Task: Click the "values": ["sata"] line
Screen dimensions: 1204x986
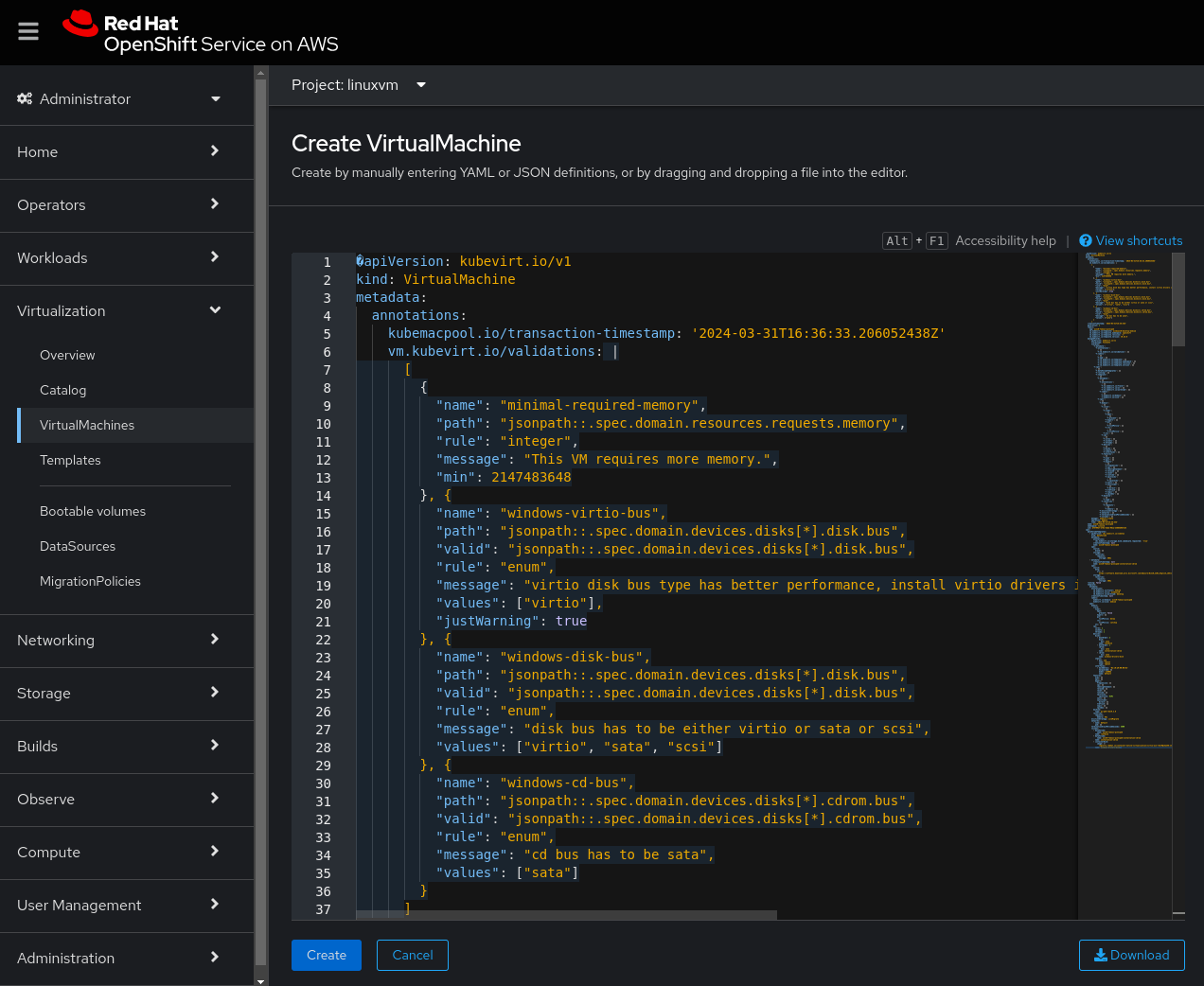Action: point(507,872)
